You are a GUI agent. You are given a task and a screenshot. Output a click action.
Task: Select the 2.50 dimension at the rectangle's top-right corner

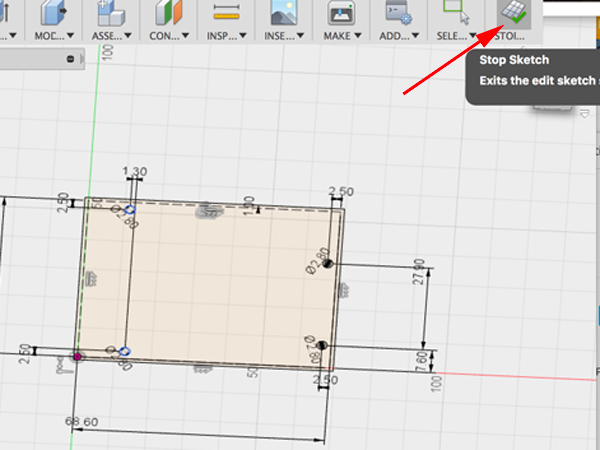341,191
